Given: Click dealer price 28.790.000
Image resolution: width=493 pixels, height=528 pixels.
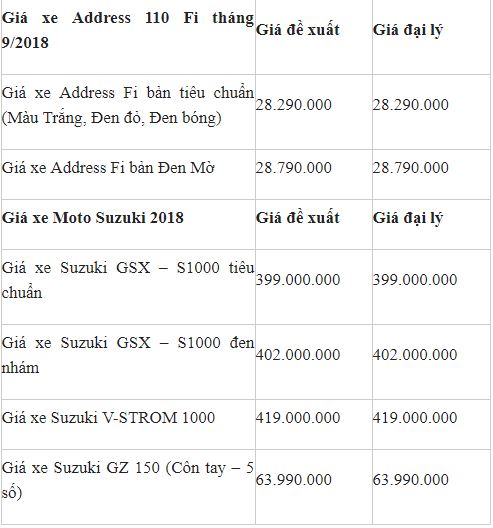Looking at the screenshot, I should click(x=410, y=168).
